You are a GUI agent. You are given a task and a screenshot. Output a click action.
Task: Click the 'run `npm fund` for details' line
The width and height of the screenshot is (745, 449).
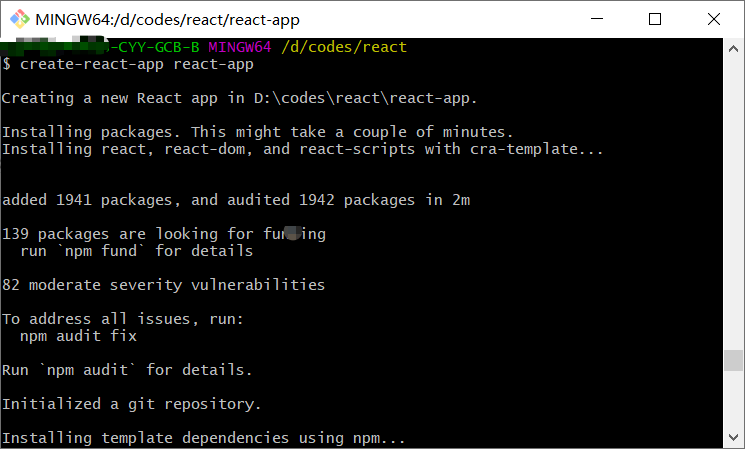click(137, 250)
